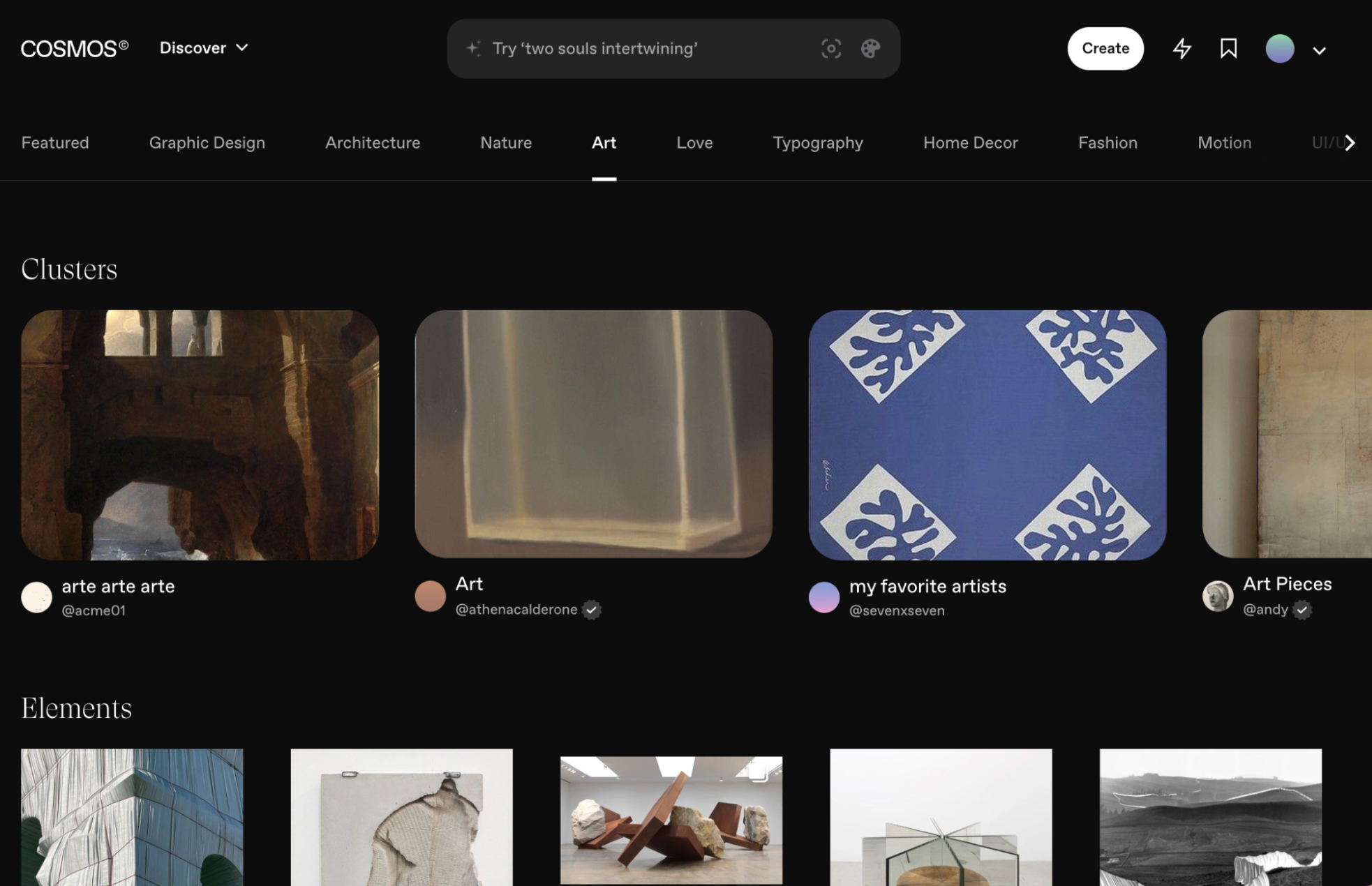Switch to the Typography tab

[818, 142]
